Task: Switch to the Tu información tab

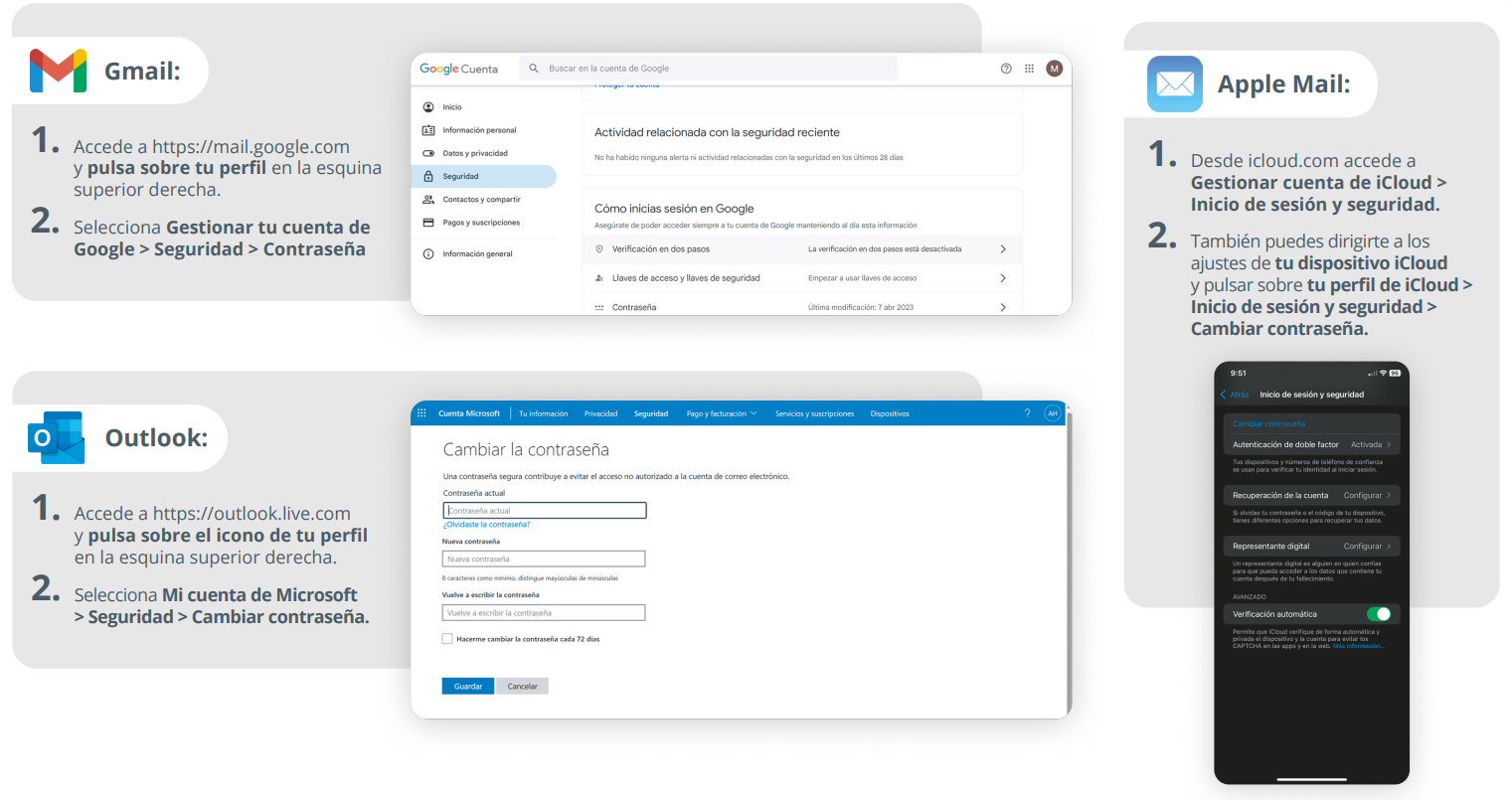Action: (544, 413)
